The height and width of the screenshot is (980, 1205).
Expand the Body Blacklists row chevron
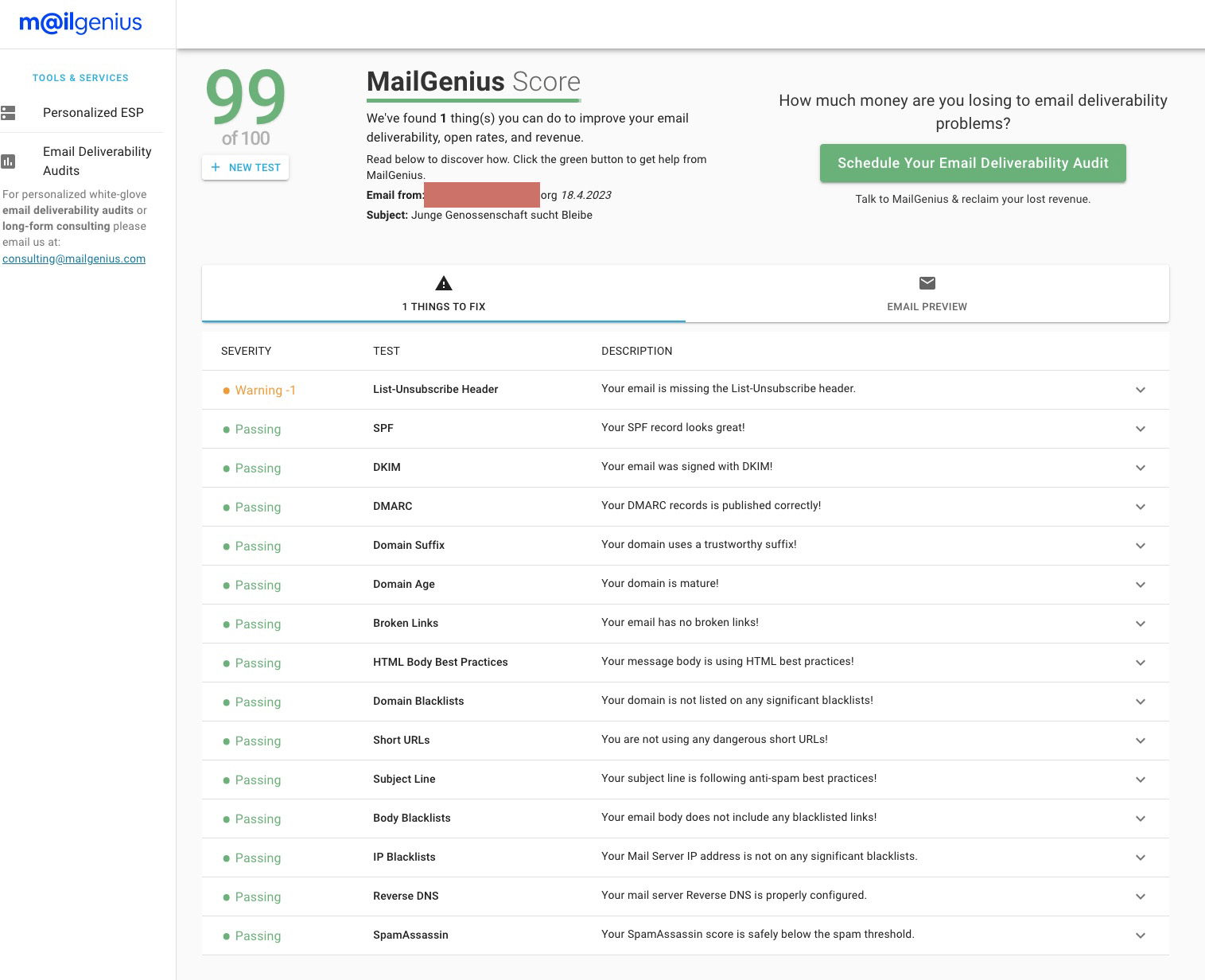(x=1141, y=819)
